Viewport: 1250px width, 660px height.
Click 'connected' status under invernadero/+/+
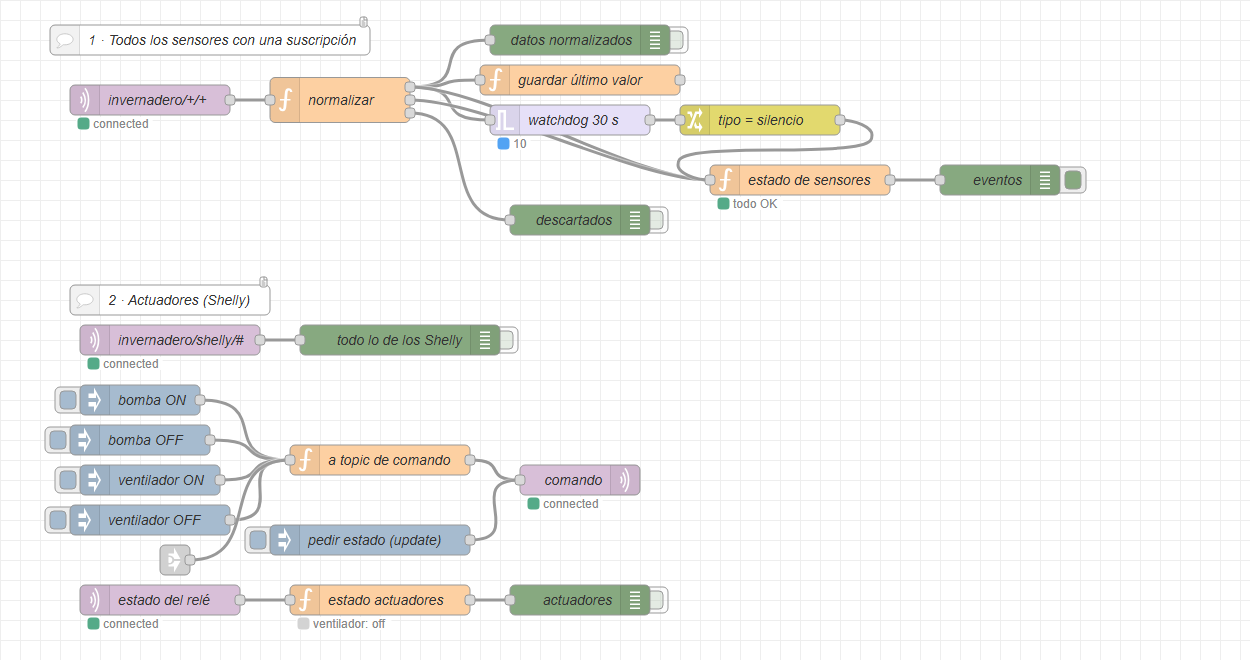pos(120,124)
